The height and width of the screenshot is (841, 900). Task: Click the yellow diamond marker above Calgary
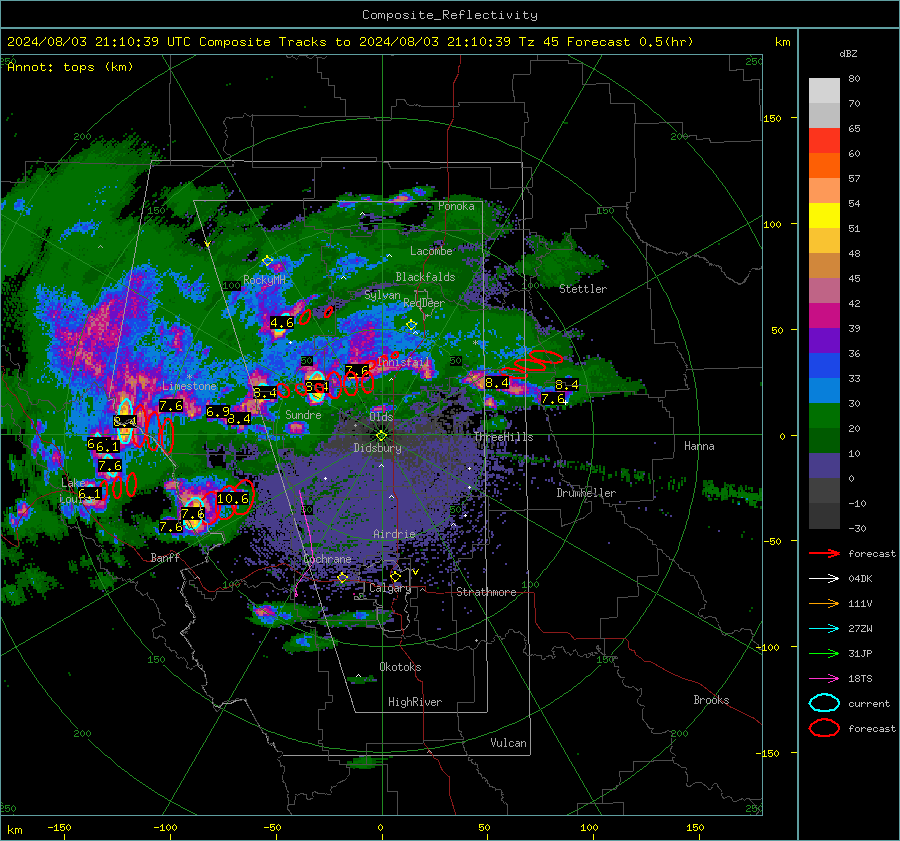395,576
